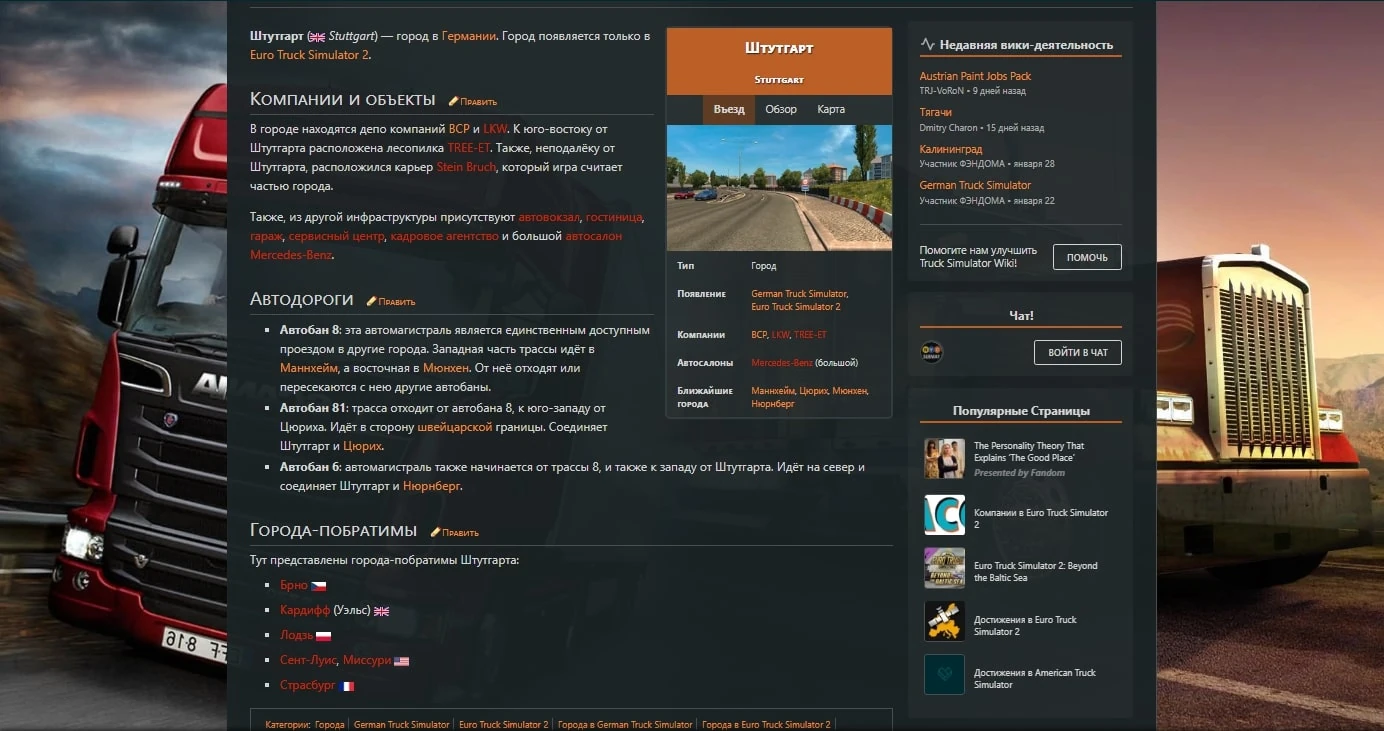Click the UK flag before Stuttgart
This screenshot has width=1384, height=731.
[x=318, y=37]
